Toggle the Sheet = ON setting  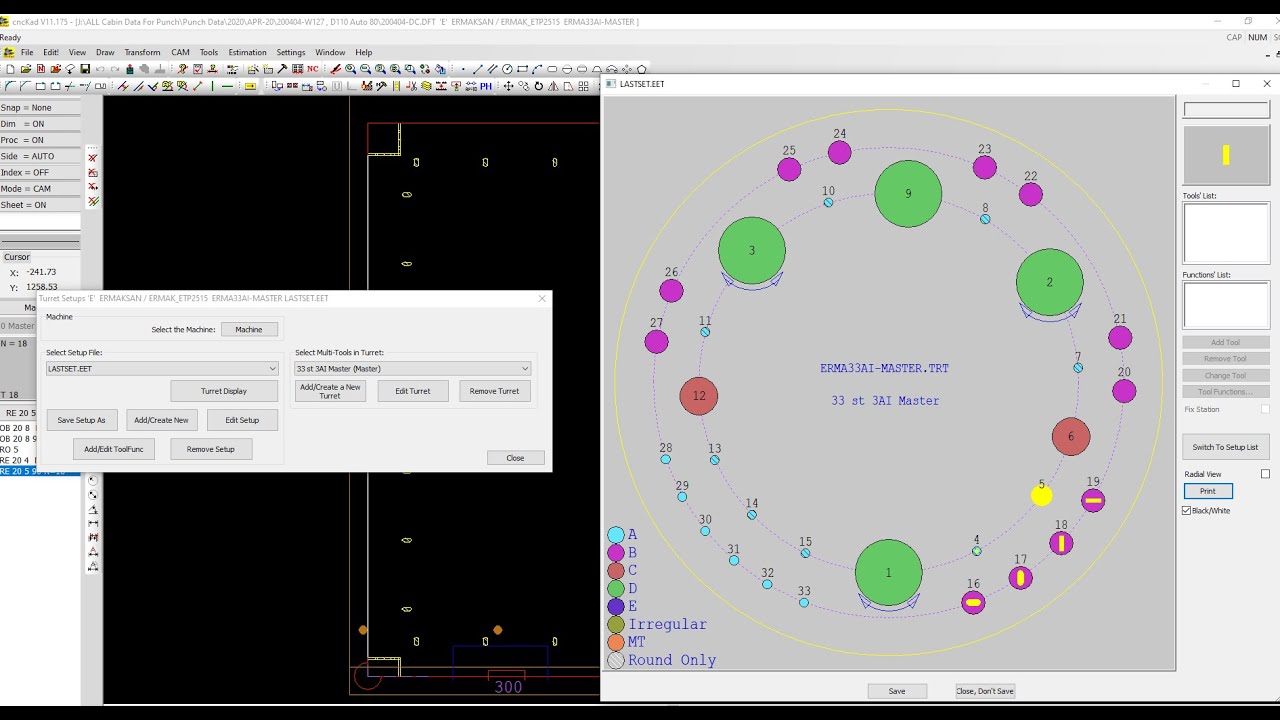pyautogui.click(x=40, y=205)
